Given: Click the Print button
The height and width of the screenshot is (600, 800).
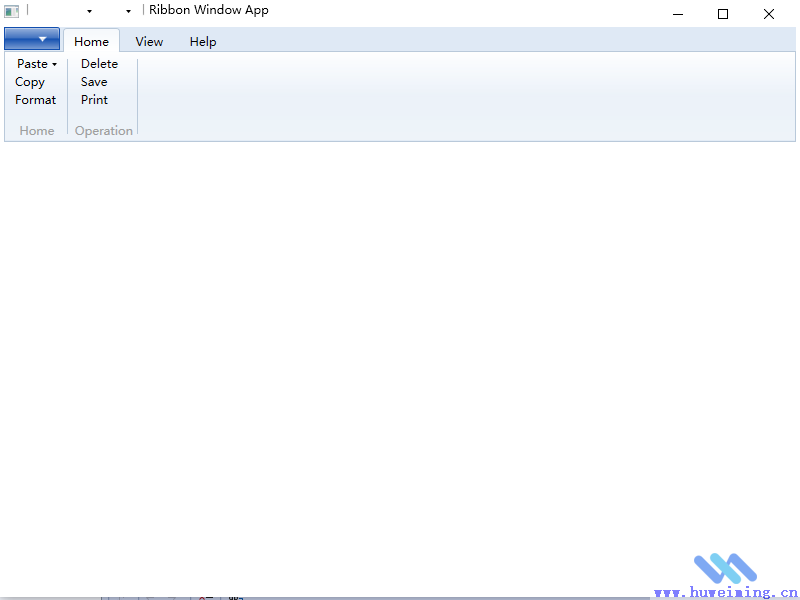Looking at the screenshot, I should [x=94, y=99].
